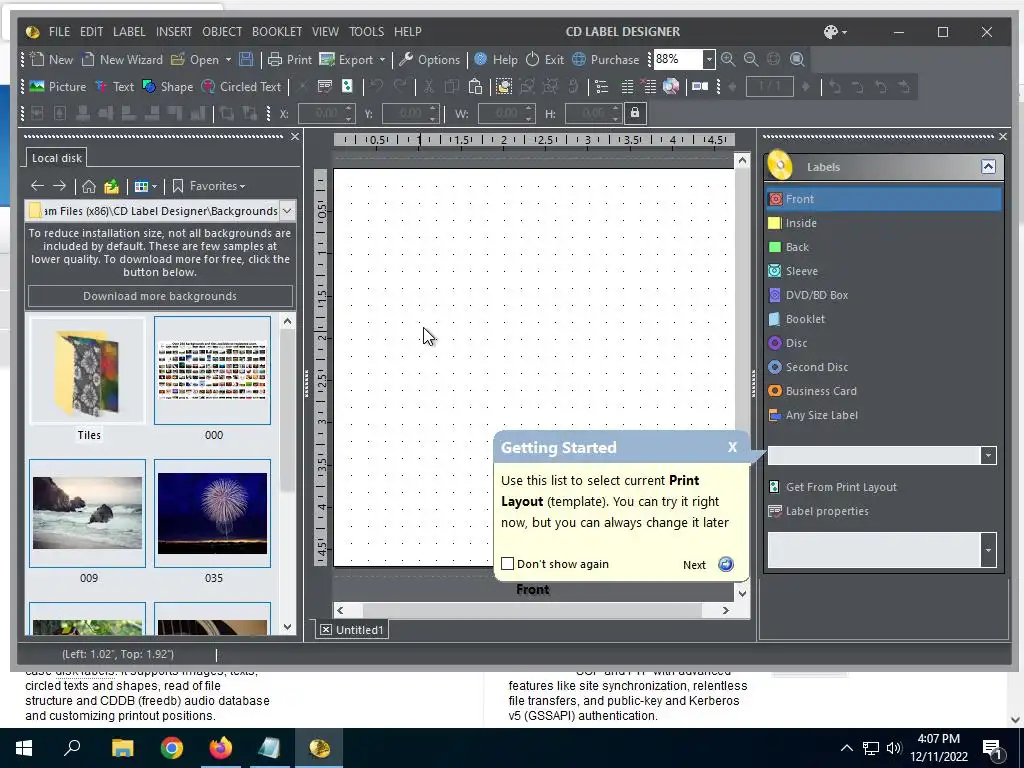The height and width of the screenshot is (768, 1024).
Task: Open Google Chrome from the taskbar
Action: point(172,748)
